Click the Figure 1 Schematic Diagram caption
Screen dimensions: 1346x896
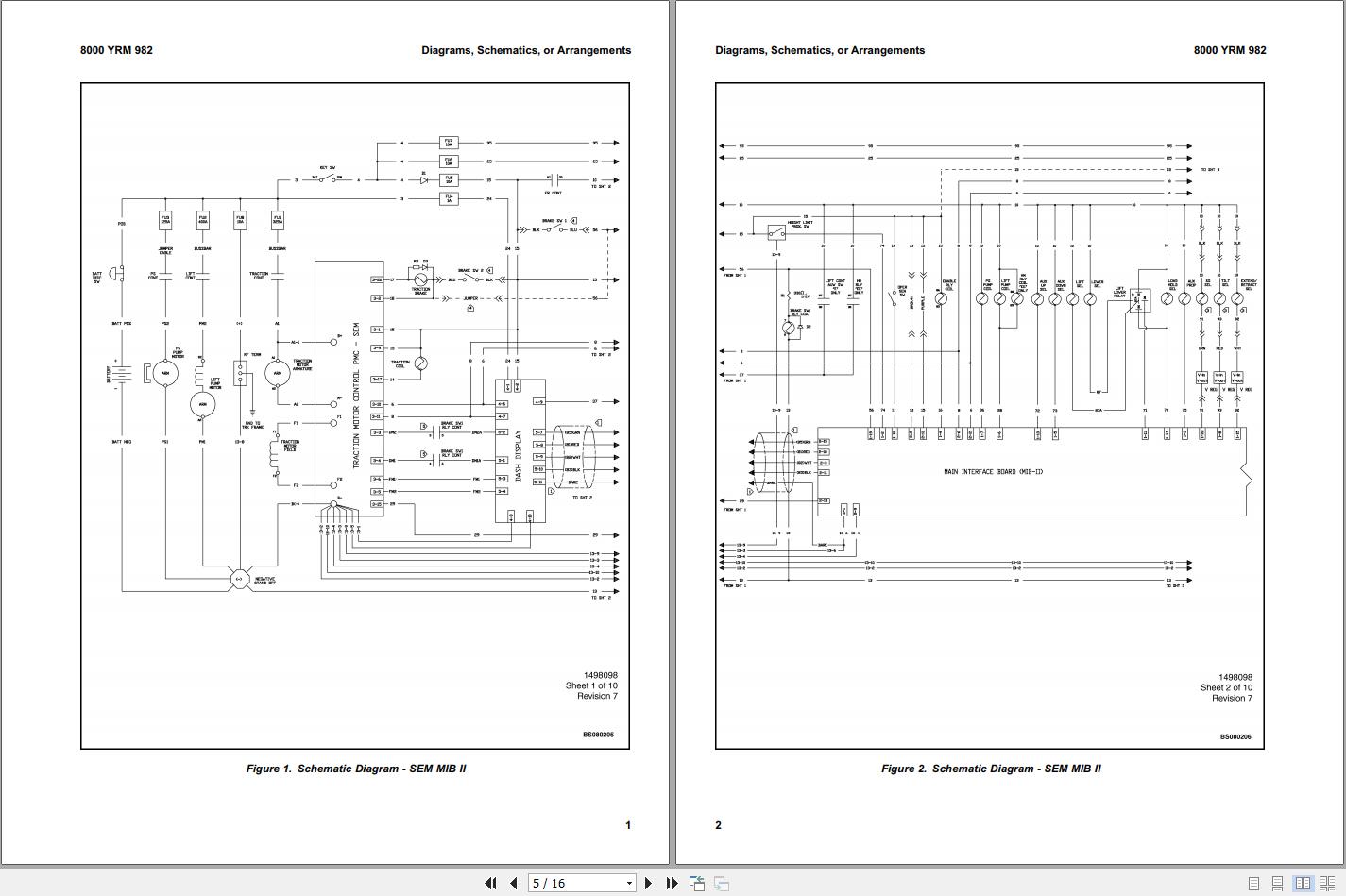tap(356, 769)
